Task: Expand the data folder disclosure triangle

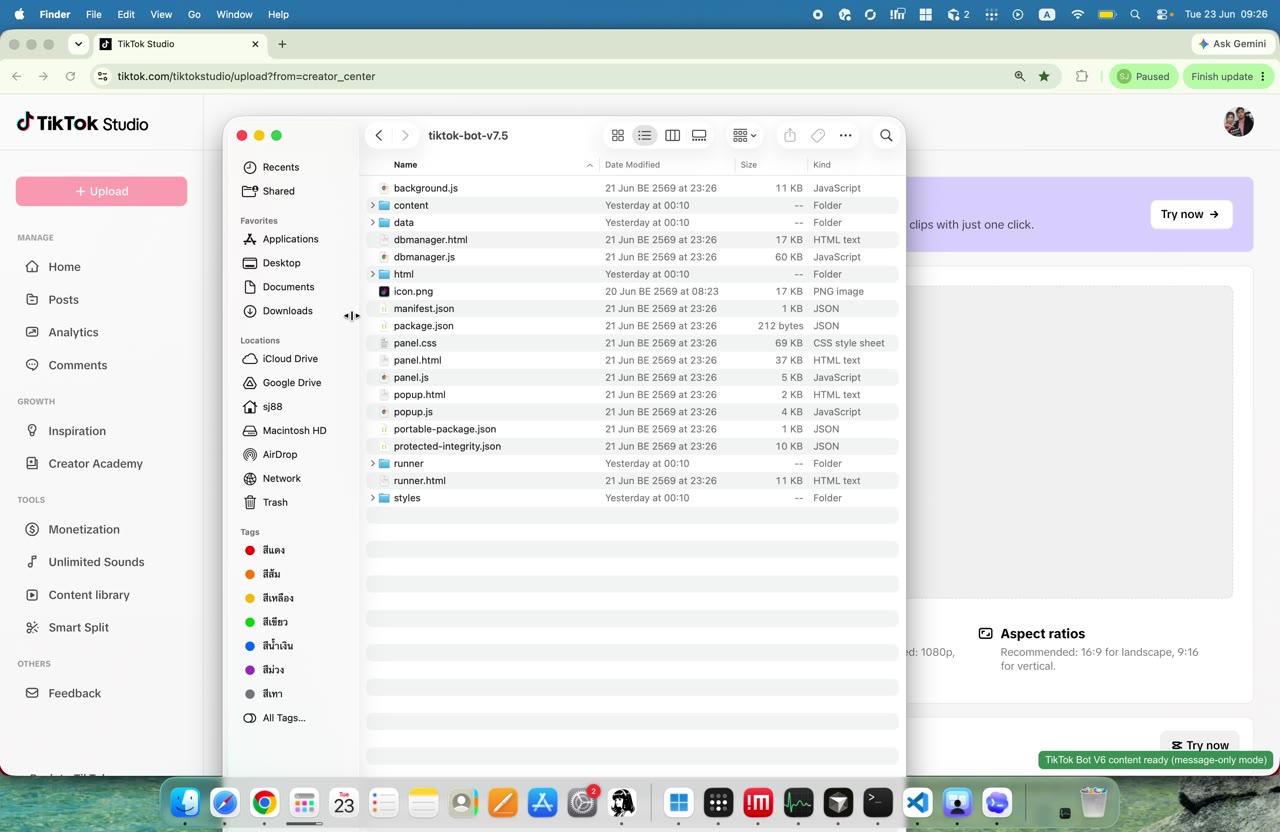Action: click(x=373, y=223)
